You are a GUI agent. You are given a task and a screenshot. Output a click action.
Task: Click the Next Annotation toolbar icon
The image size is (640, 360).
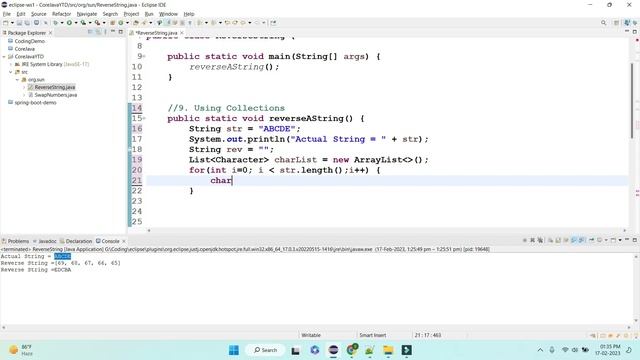click(200, 23)
